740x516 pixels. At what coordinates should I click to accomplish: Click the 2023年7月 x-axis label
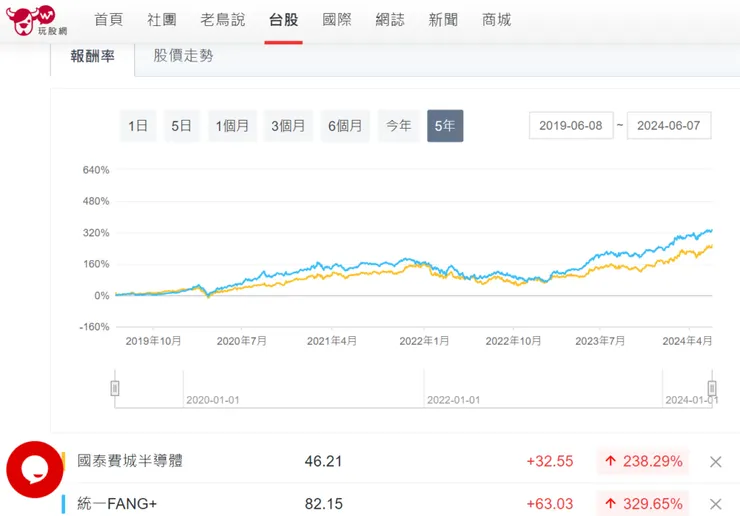pos(600,341)
